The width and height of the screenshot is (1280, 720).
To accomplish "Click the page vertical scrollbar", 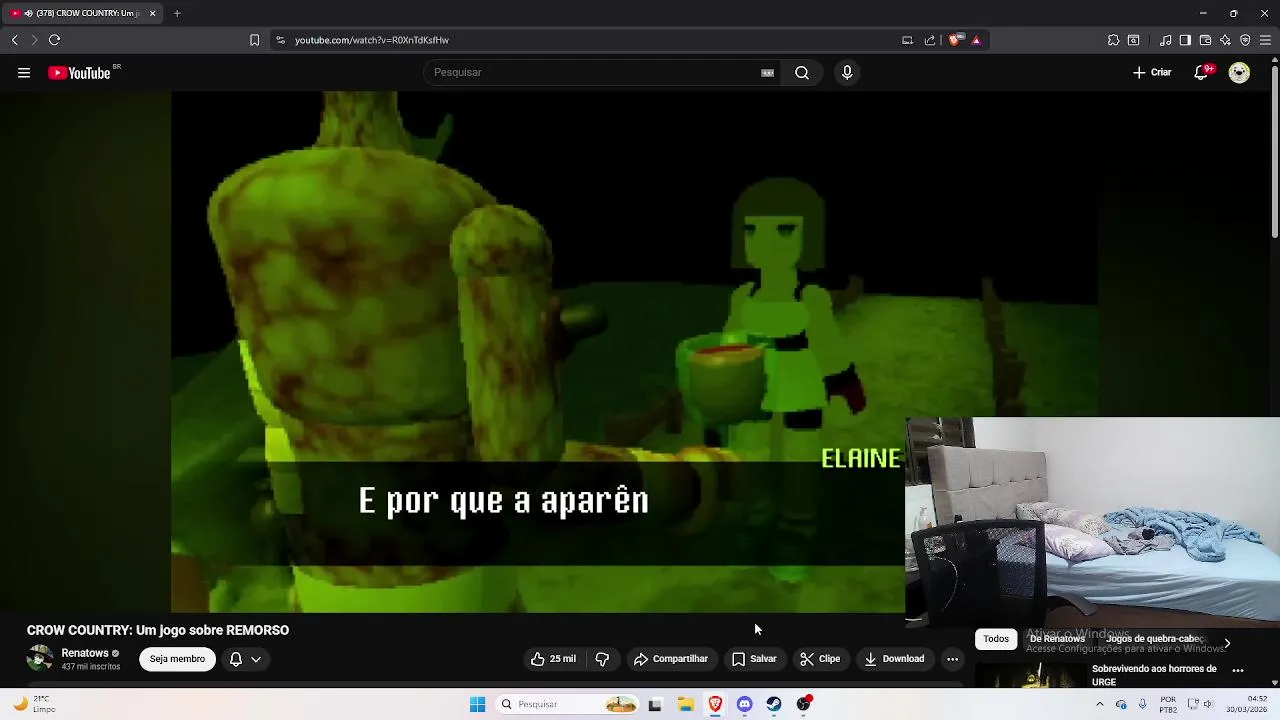I will 1274,150.
